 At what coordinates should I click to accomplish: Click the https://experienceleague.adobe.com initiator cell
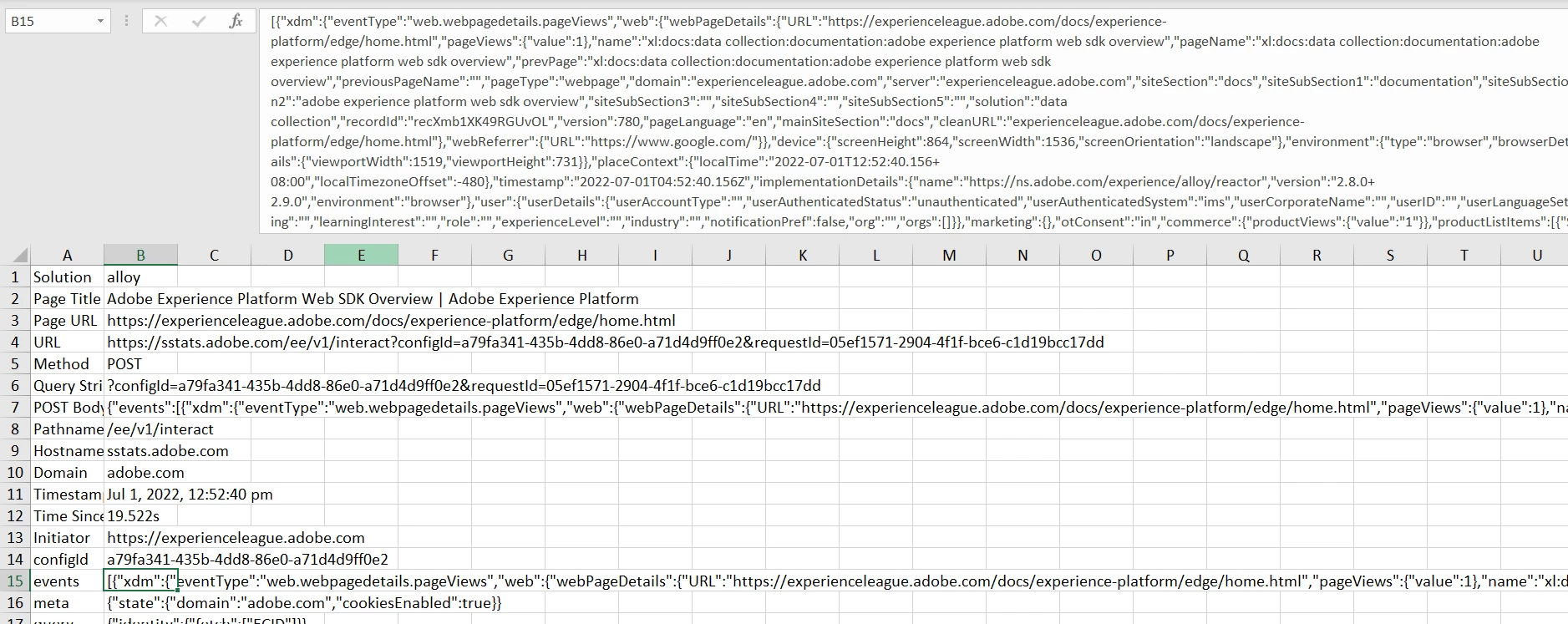click(x=236, y=537)
